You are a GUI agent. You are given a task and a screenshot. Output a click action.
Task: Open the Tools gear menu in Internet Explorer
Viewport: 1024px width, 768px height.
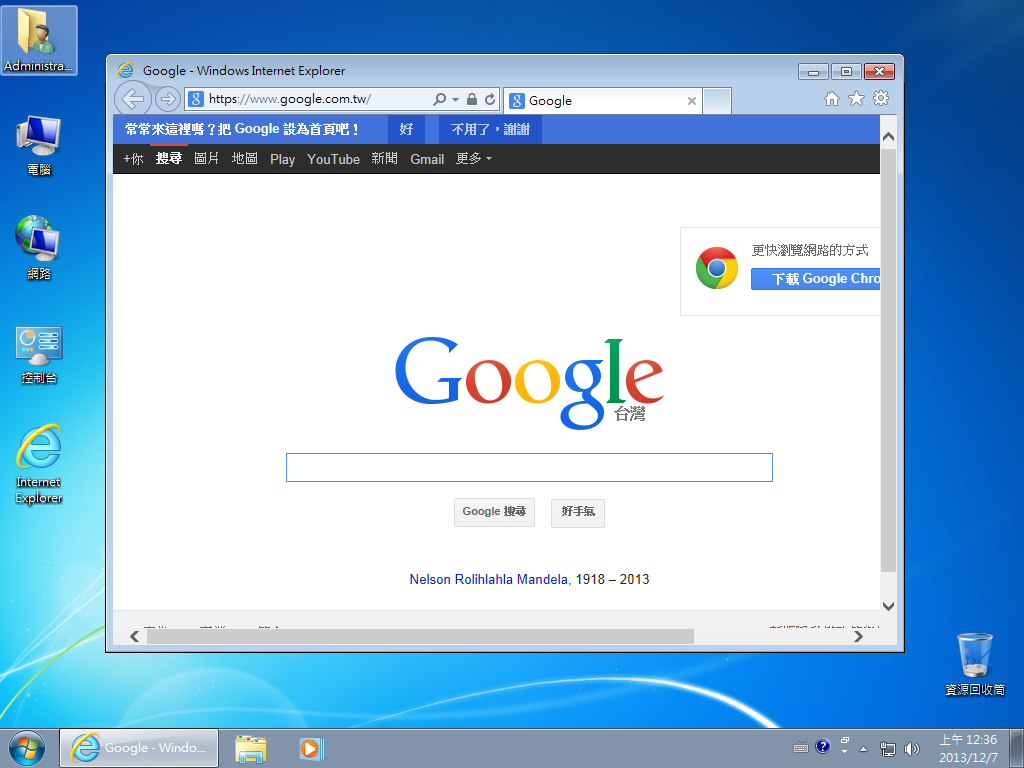pyautogui.click(x=881, y=99)
